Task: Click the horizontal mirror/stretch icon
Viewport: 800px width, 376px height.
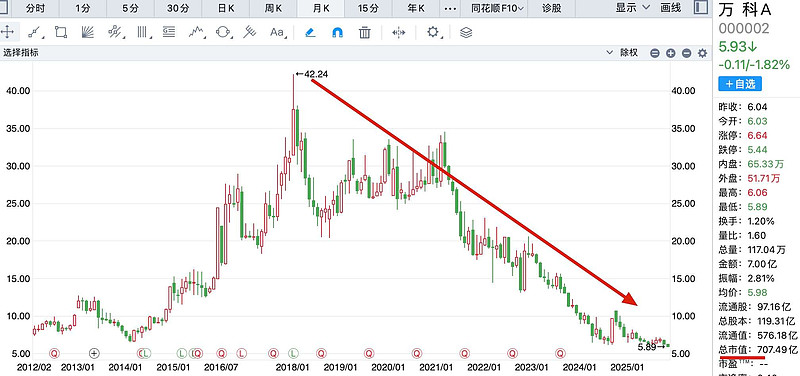Action: pos(398,33)
